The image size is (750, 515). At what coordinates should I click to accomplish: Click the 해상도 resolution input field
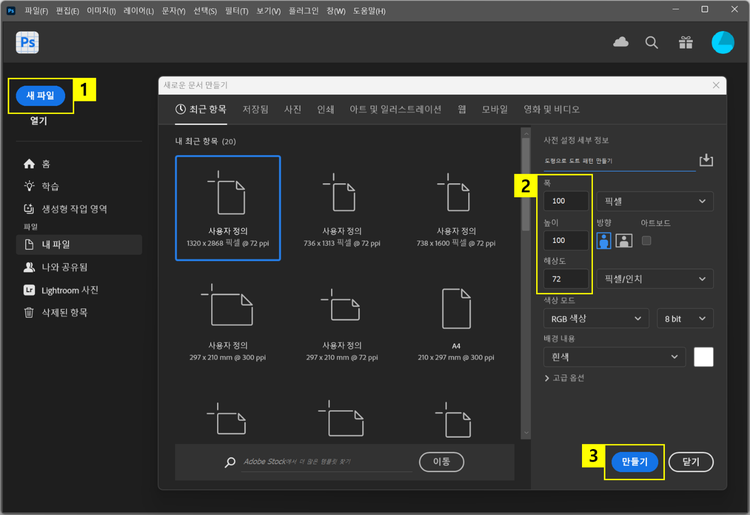(566, 279)
